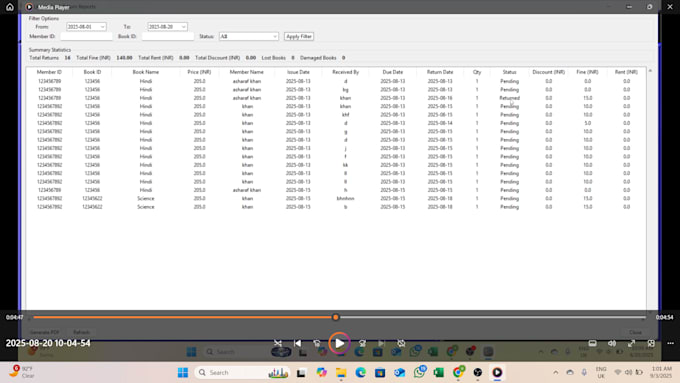The image size is (680, 383).
Task: Click the Return Date column header
Action: 440,72
